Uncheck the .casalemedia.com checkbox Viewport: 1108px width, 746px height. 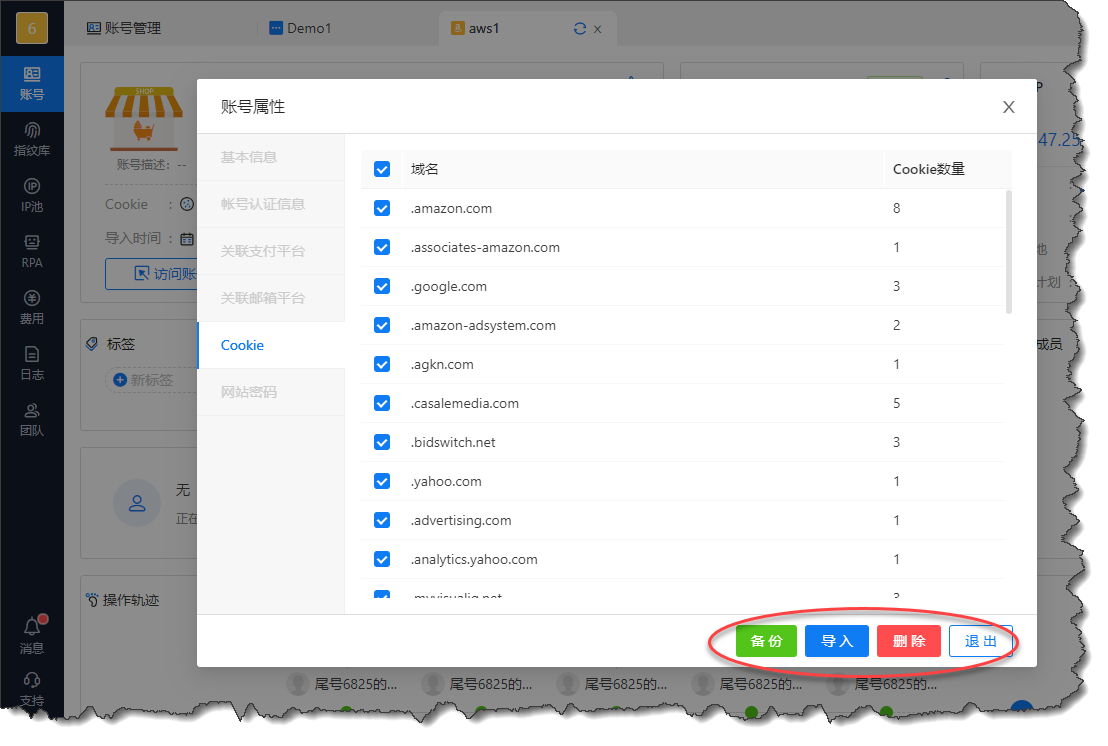point(382,403)
